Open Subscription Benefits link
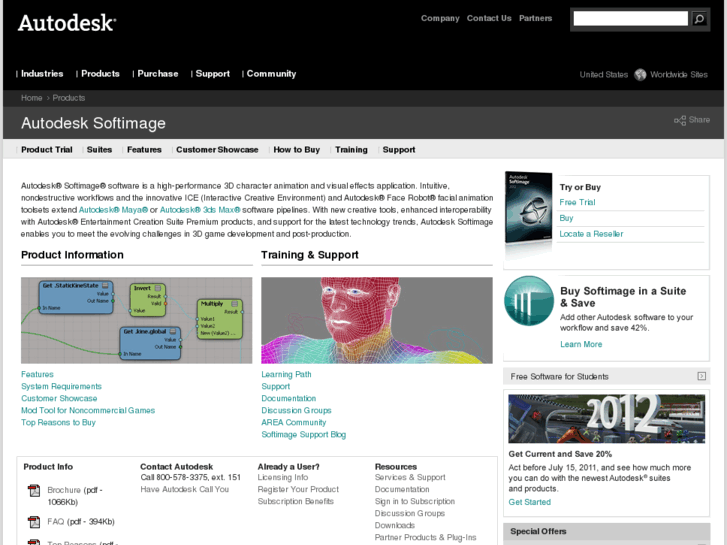This screenshot has height=545, width=727. (x=296, y=501)
